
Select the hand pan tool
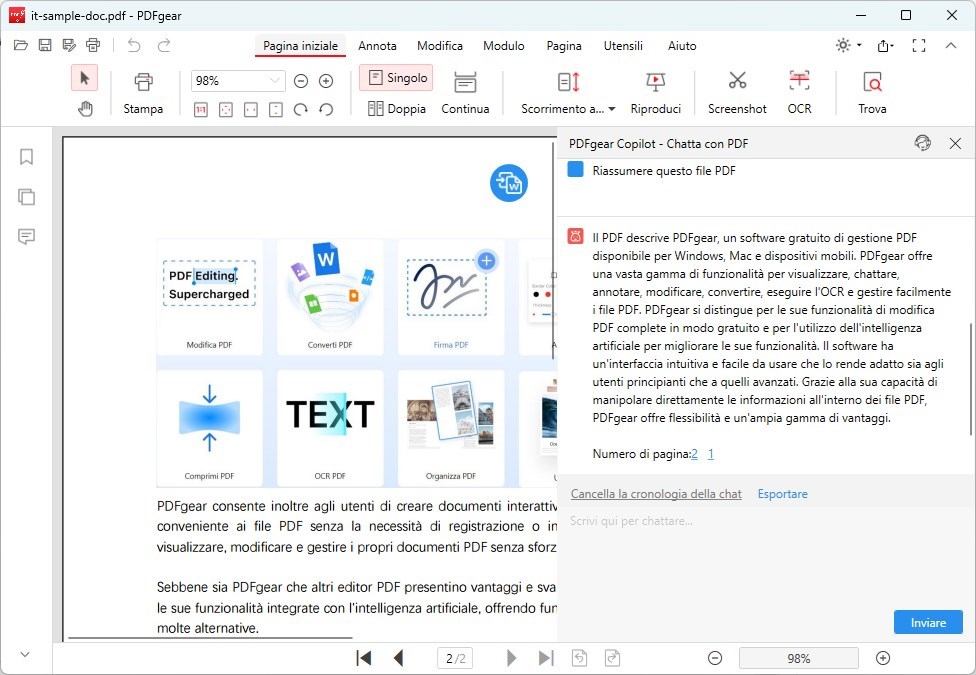(x=85, y=109)
